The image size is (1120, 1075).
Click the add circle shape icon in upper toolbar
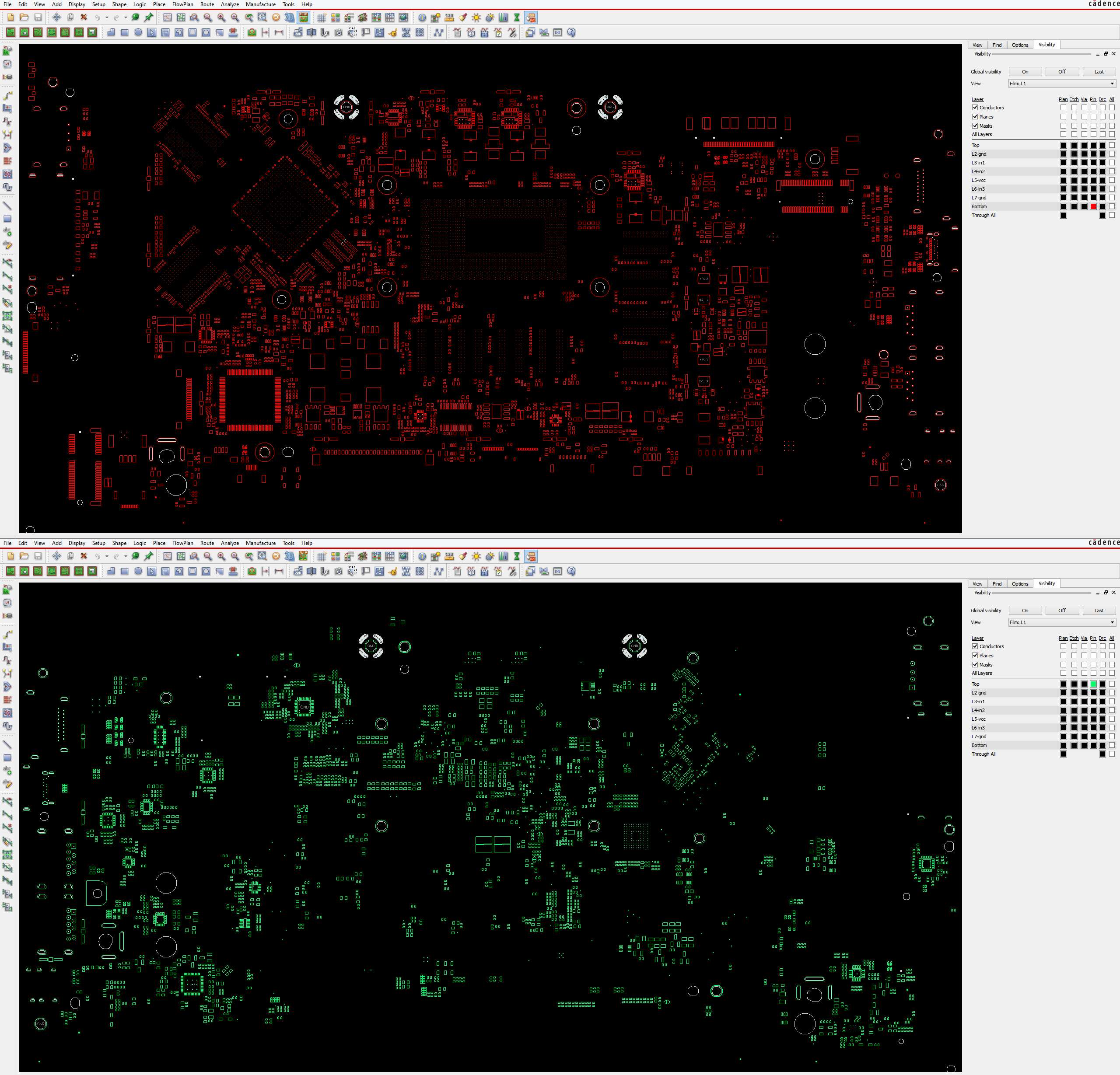(138, 32)
